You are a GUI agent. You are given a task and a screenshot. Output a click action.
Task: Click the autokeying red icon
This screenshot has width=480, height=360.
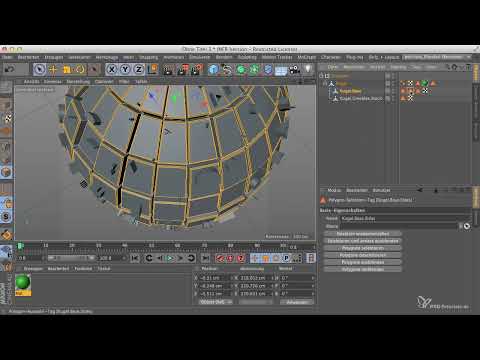point(230,258)
